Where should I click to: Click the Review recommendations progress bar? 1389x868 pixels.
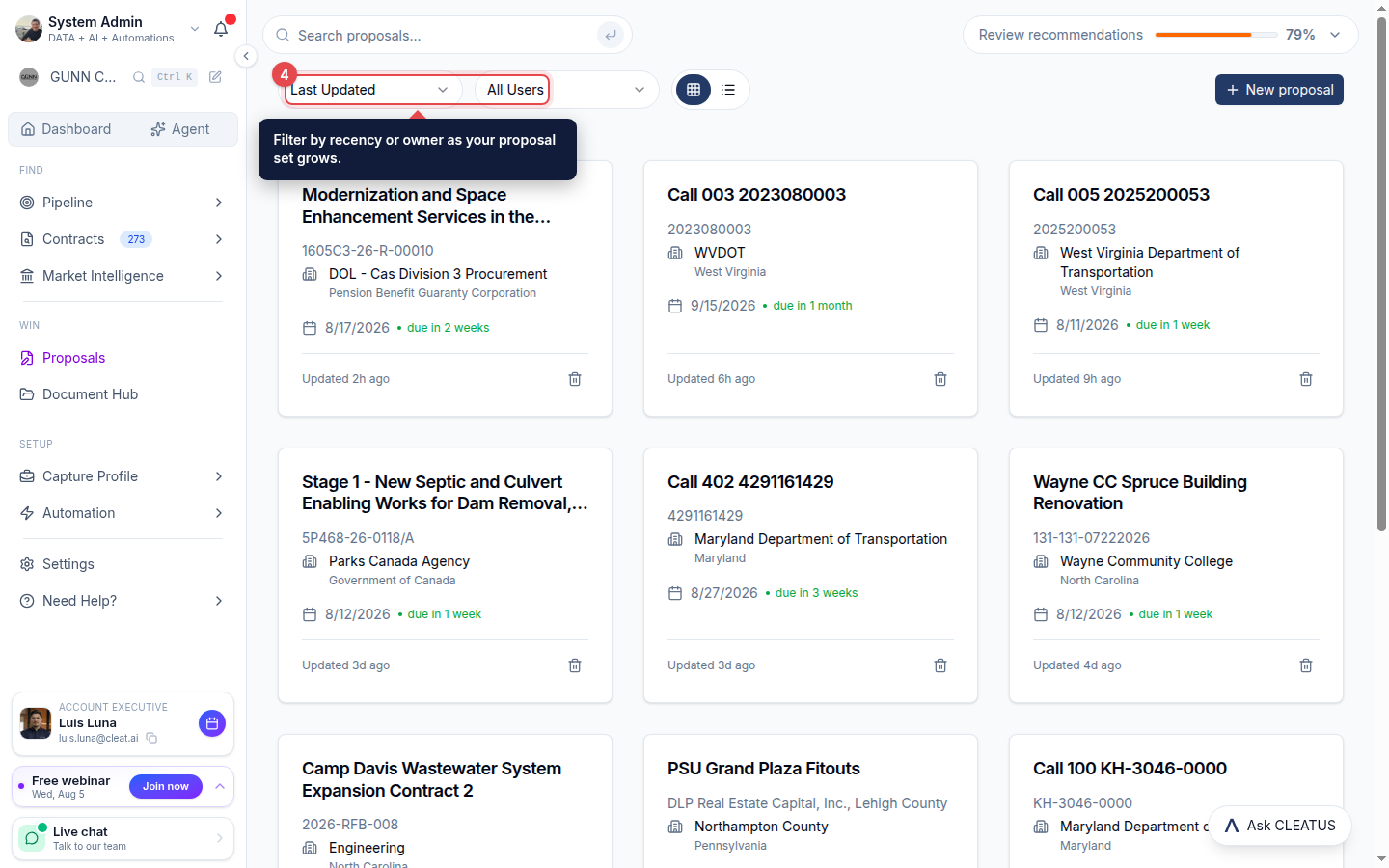(1216, 35)
